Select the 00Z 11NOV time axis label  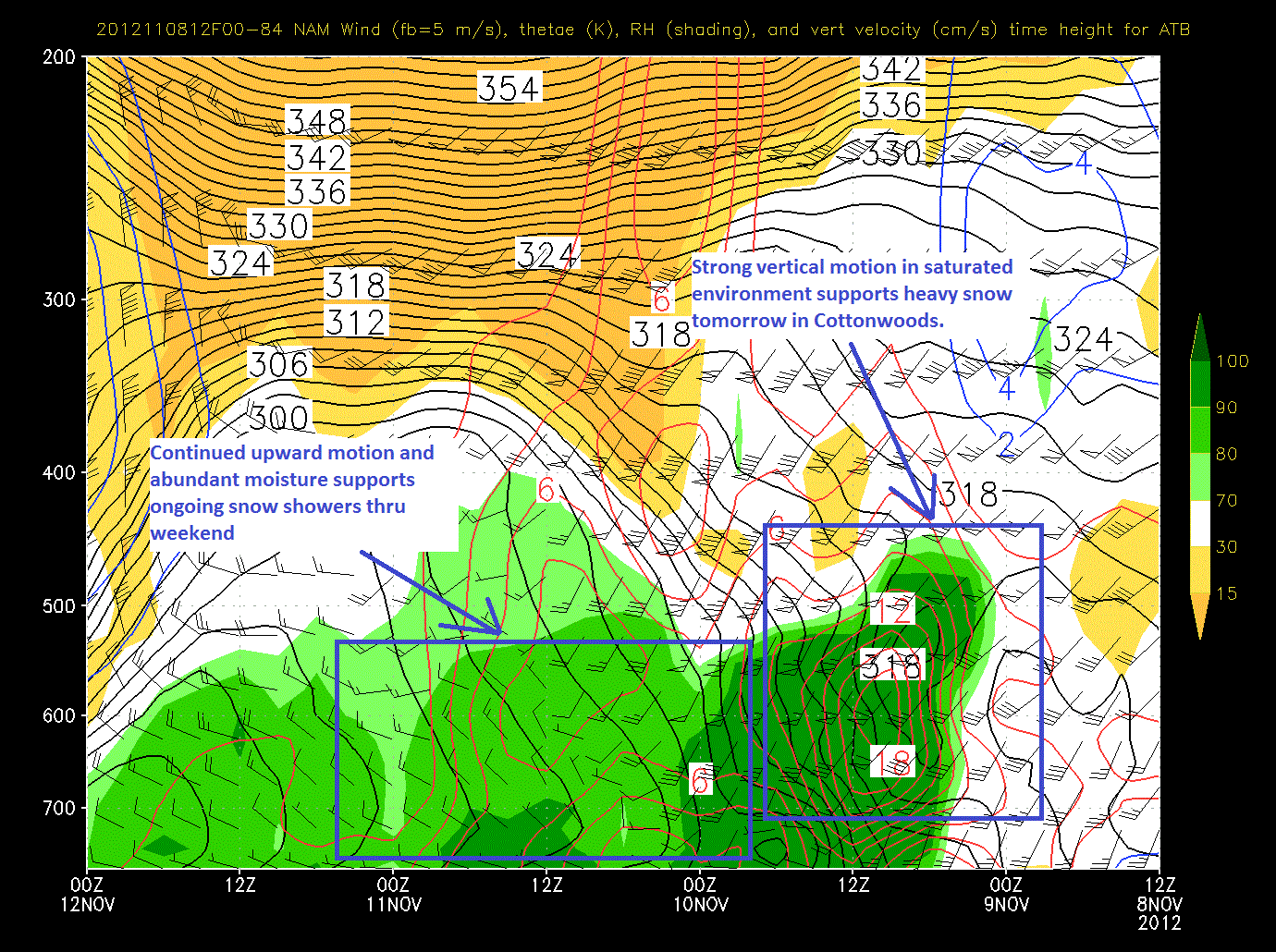click(393, 895)
